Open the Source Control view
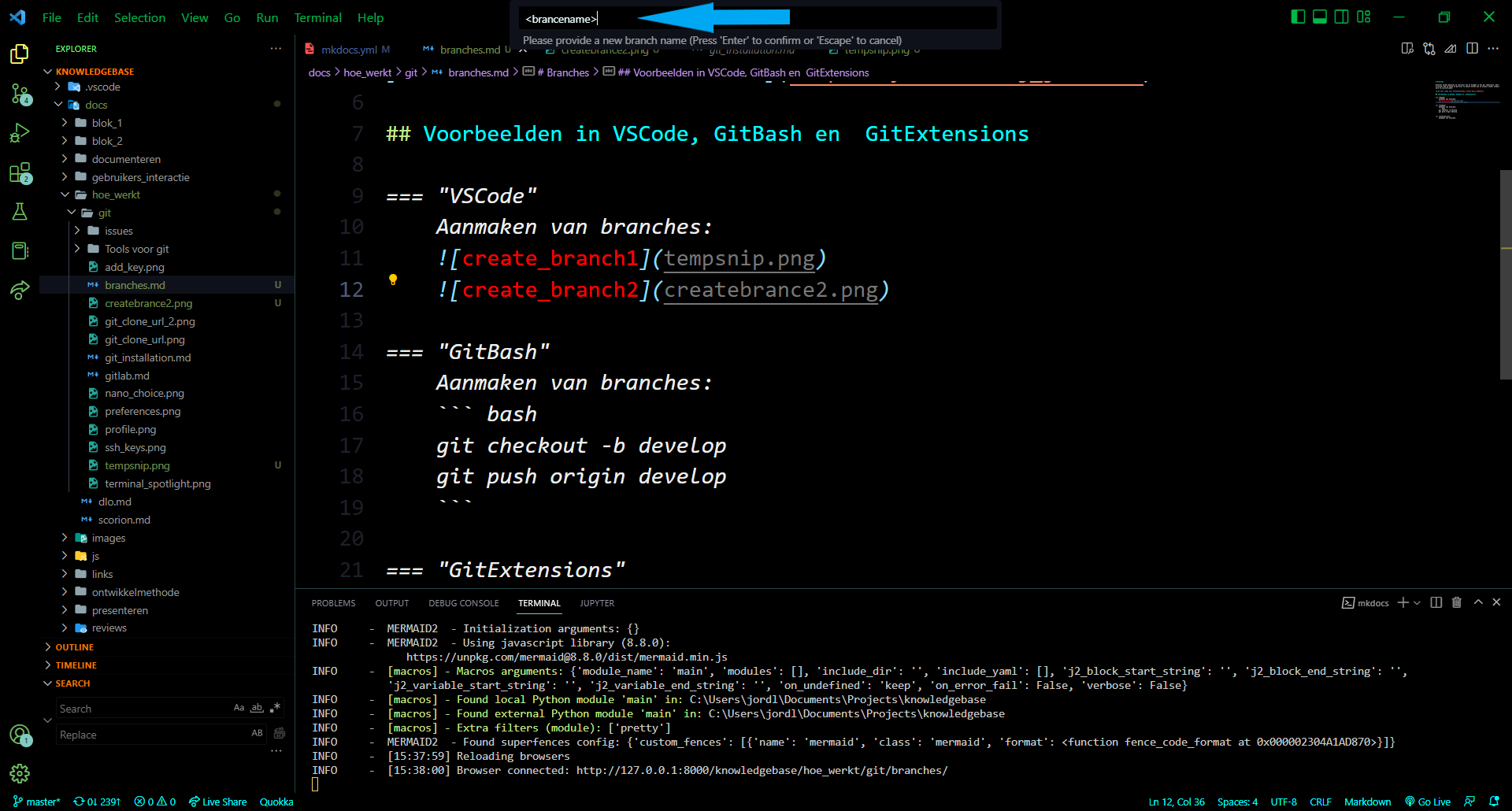The image size is (1512, 811). pos(20,94)
